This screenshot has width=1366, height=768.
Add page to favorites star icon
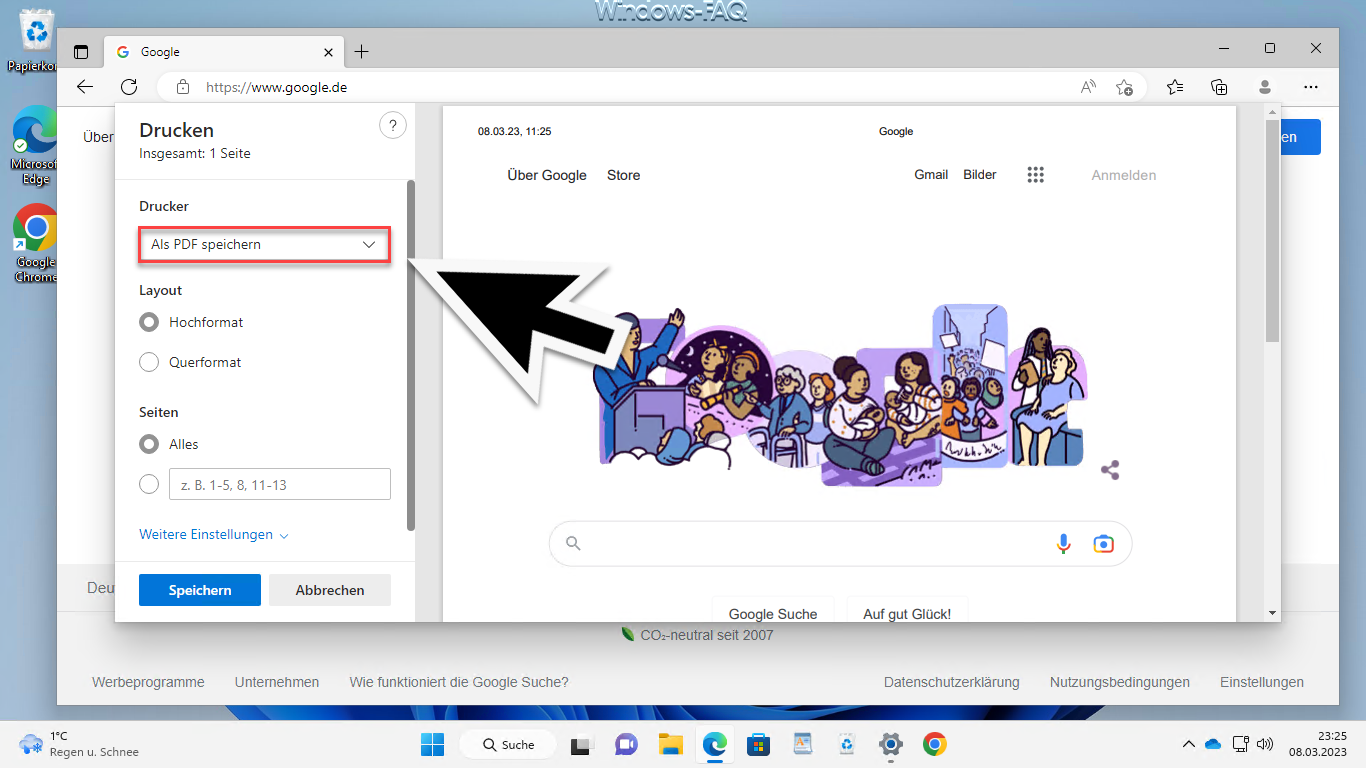(1125, 87)
